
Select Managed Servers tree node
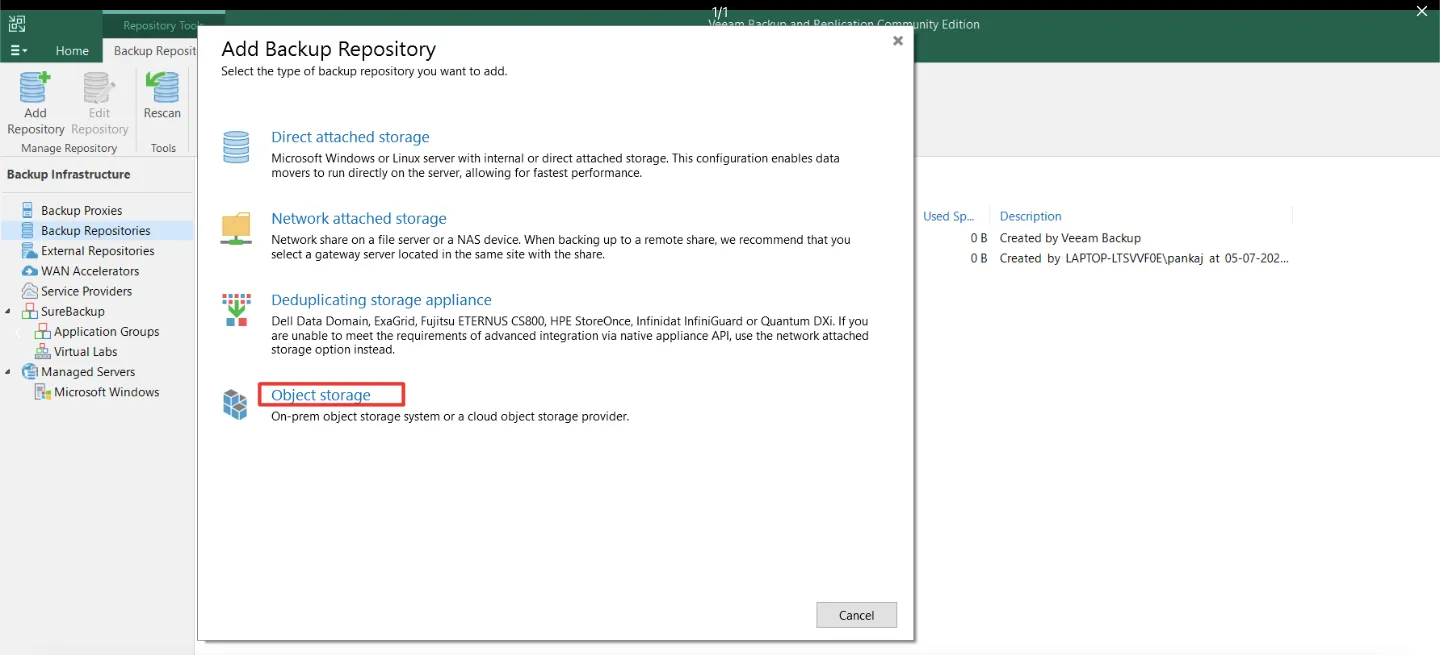[x=88, y=371]
